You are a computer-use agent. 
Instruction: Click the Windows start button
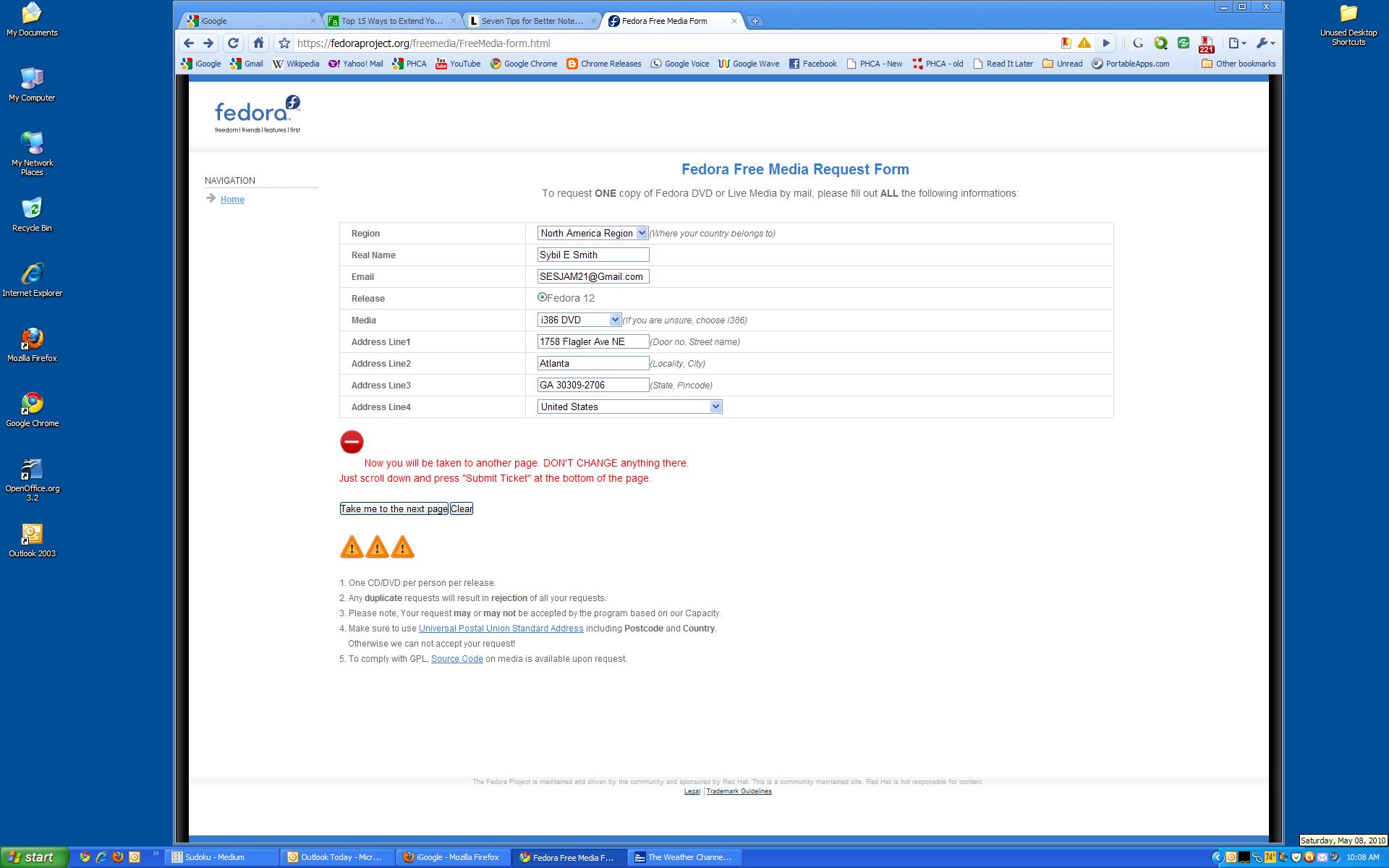tap(34, 857)
